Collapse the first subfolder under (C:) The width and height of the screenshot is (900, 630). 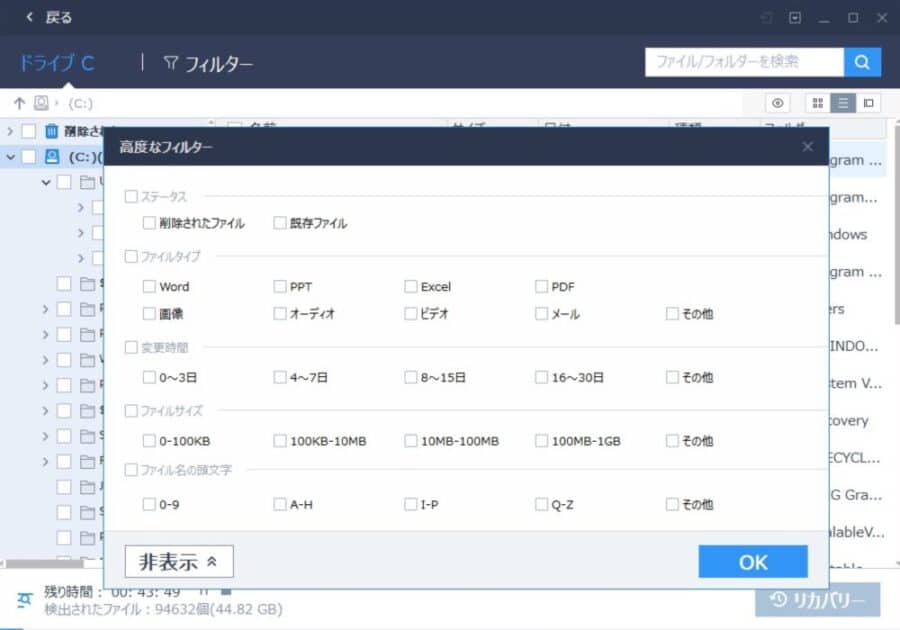point(46,182)
